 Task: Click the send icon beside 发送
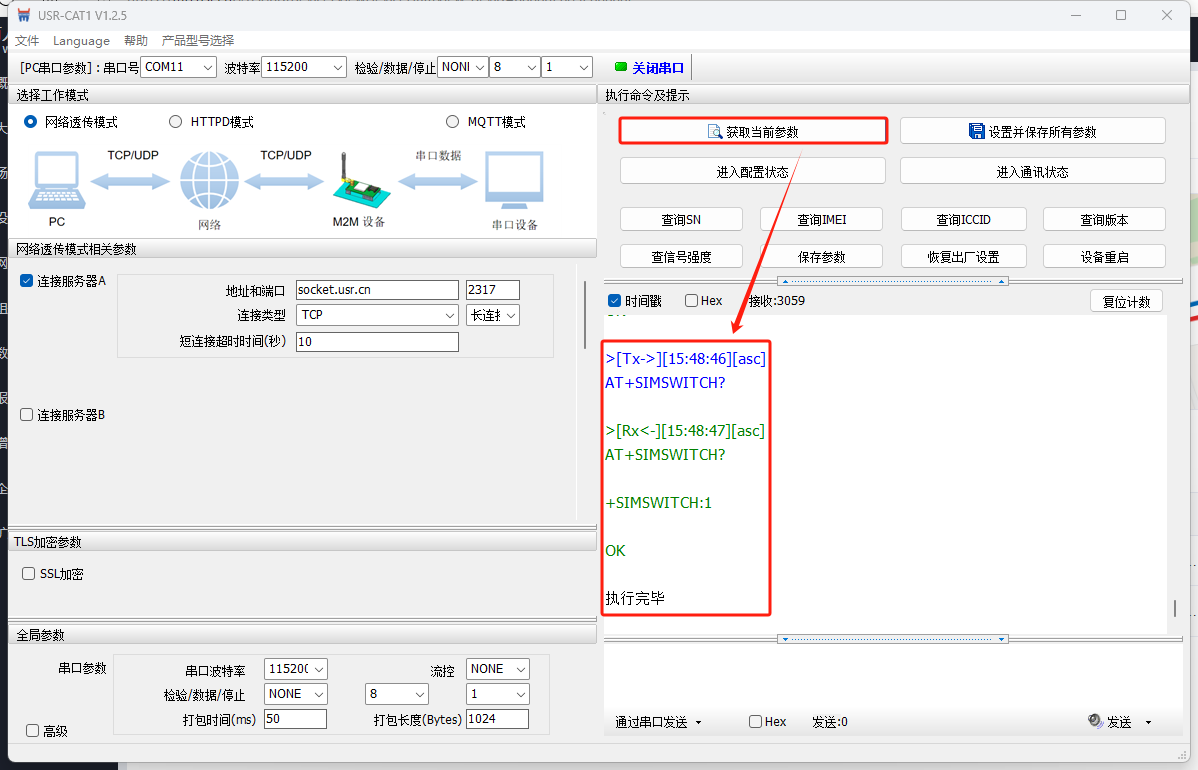pos(1095,721)
